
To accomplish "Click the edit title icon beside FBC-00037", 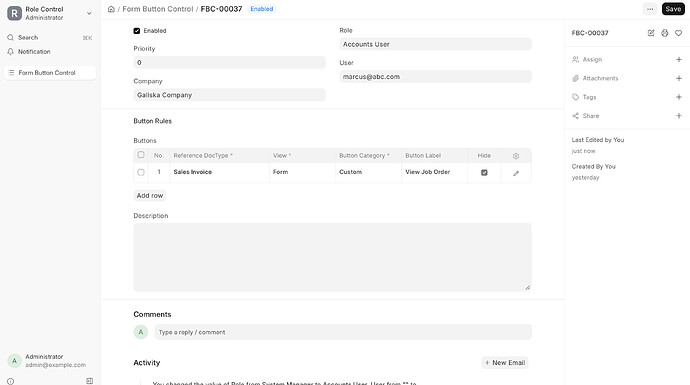I will (651, 33).
